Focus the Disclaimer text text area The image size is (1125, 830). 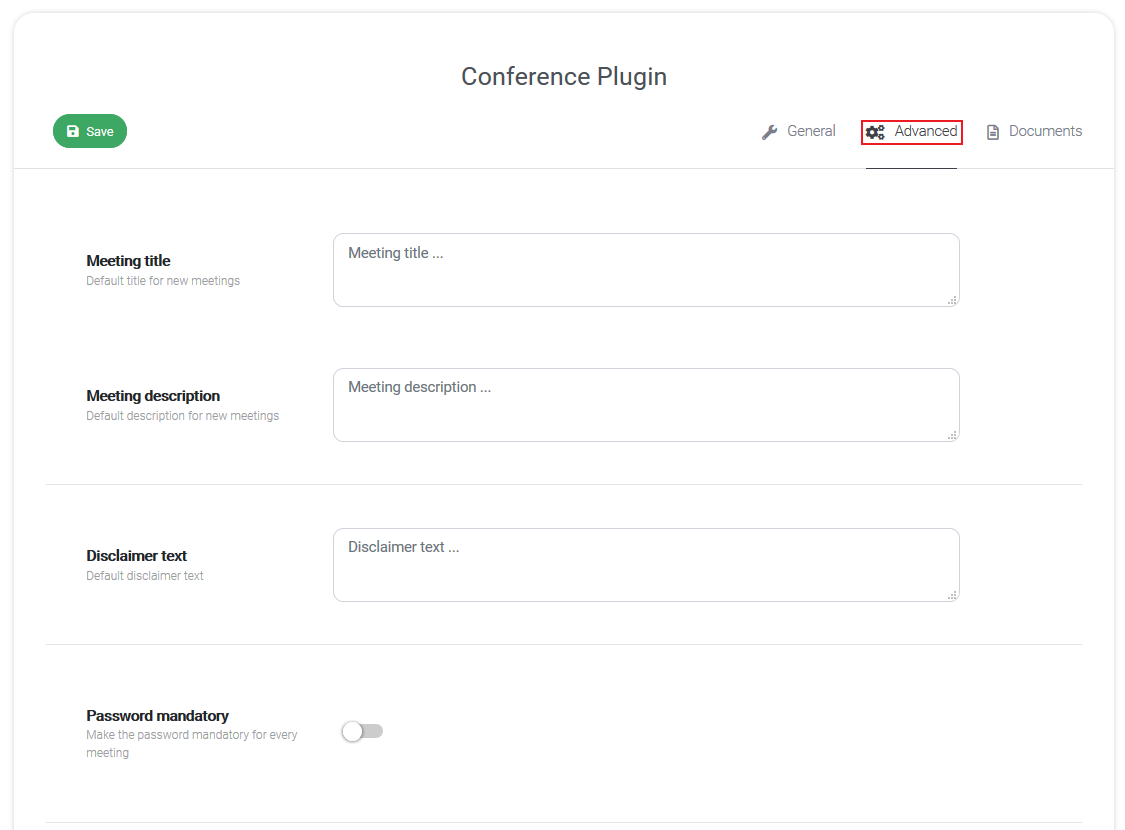pyautogui.click(x=646, y=565)
